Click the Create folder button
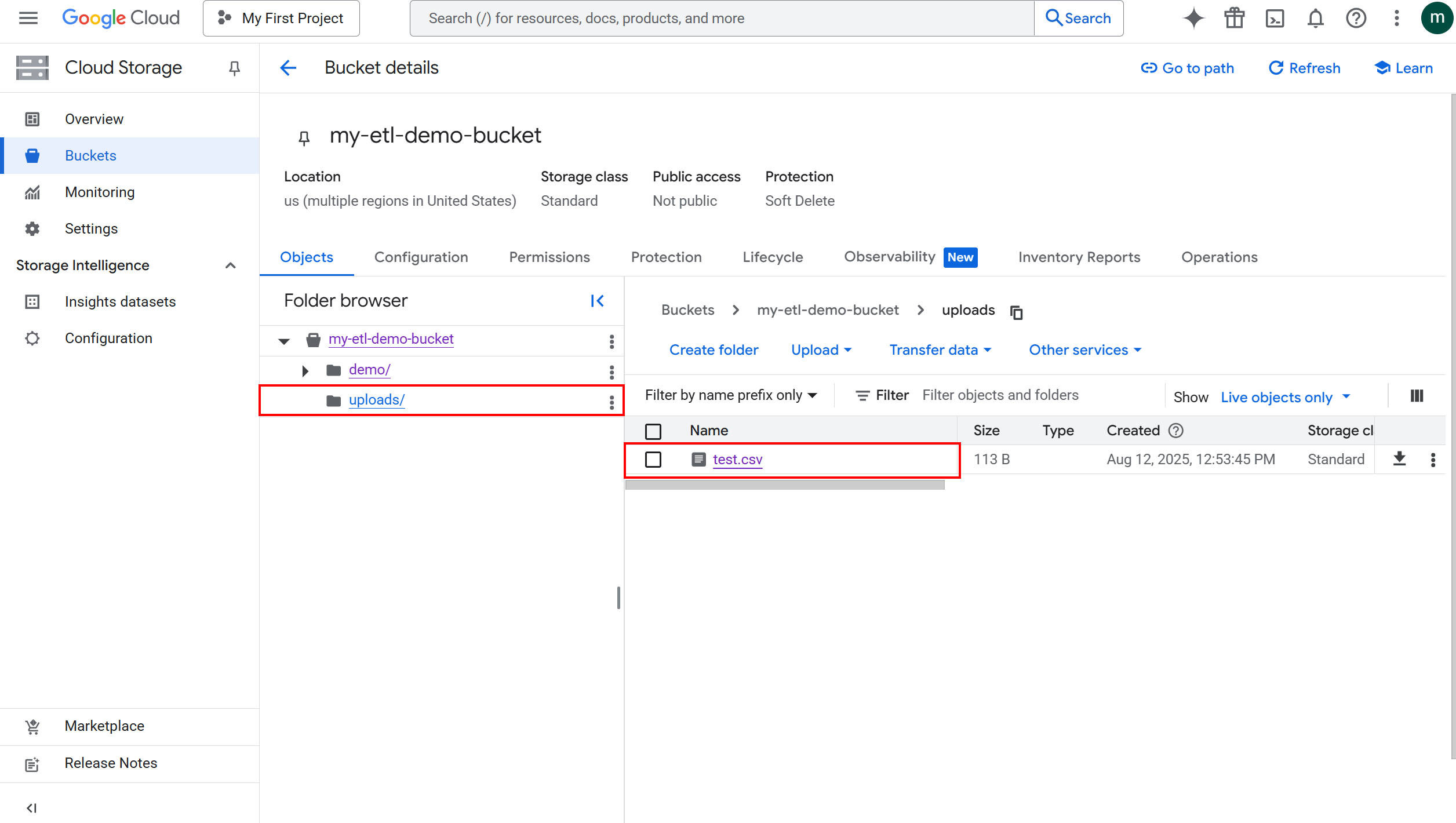1456x823 pixels. click(714, 349)
